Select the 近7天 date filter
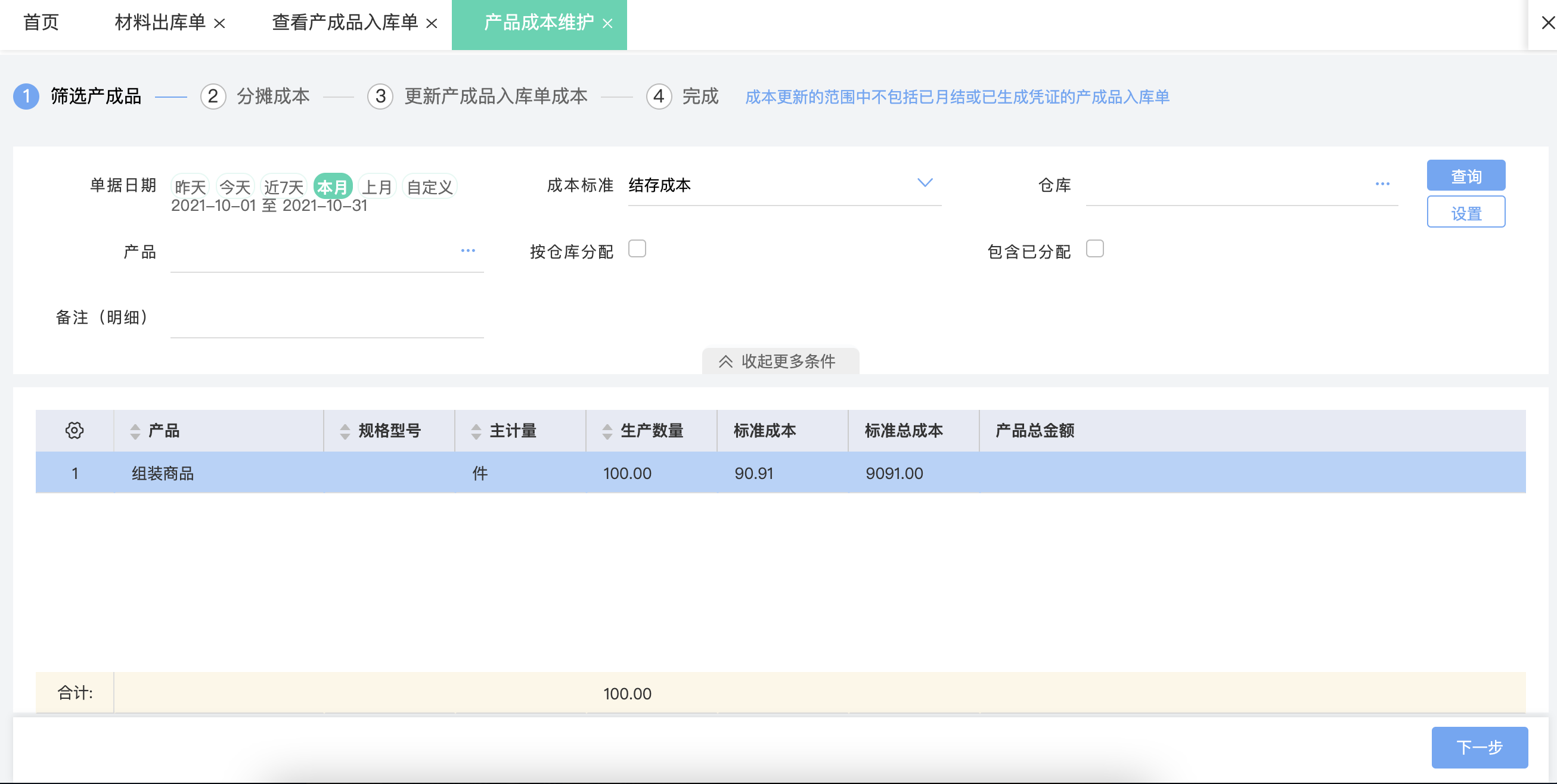1557x784 pixels. pos(284,186)
